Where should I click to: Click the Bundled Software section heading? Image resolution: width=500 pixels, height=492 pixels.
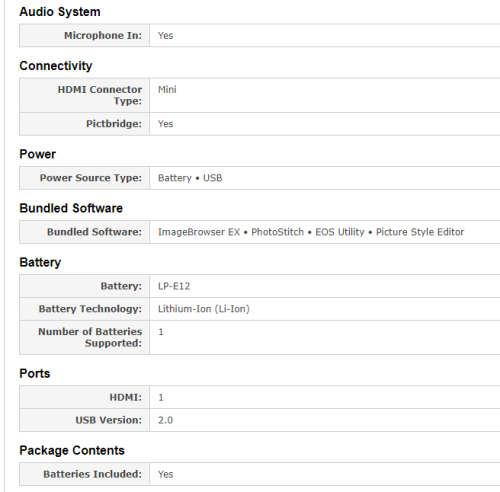pyautogui.click(x=71, y=208)
